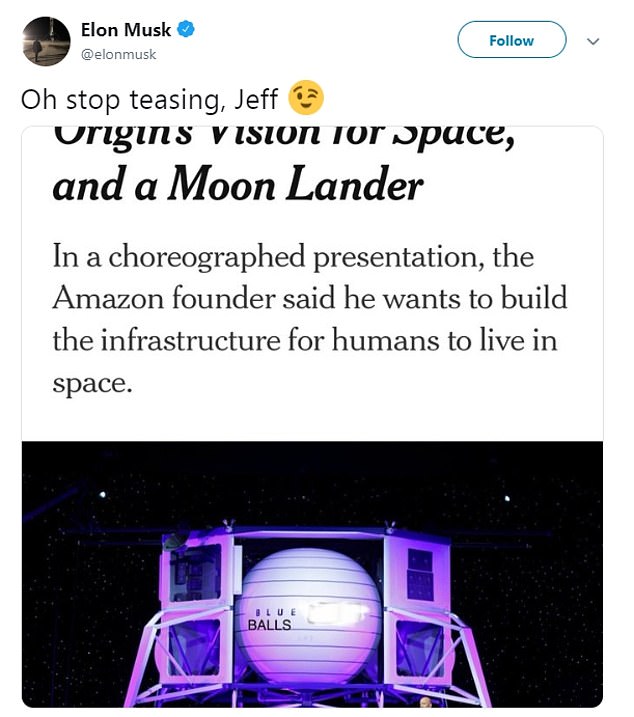Click the bright star right of lander
Image resolution: width=634 pixels, height=717 pixels.
pyautogui.click(x=507, y=498)
